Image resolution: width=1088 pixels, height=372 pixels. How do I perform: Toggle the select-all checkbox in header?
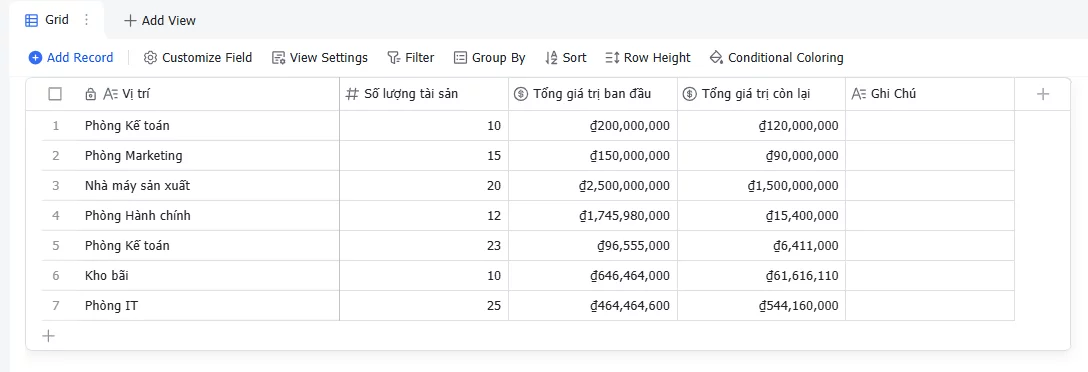55,94
